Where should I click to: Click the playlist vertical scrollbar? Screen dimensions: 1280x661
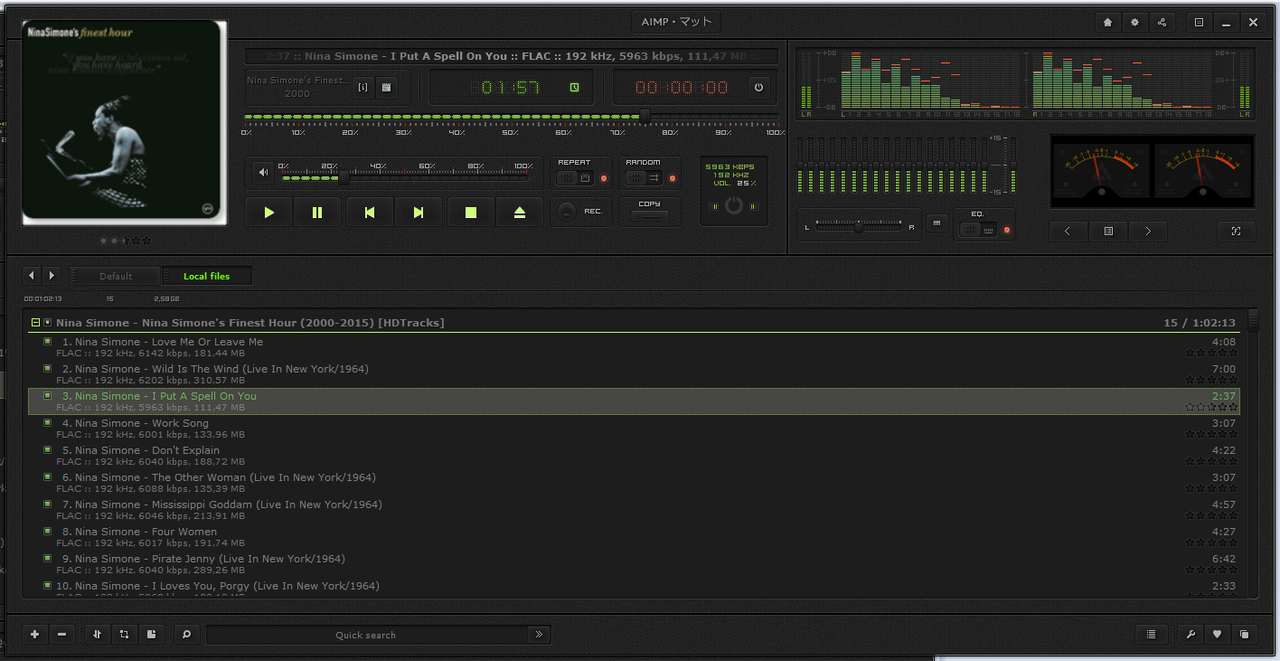pos(1253,455)
